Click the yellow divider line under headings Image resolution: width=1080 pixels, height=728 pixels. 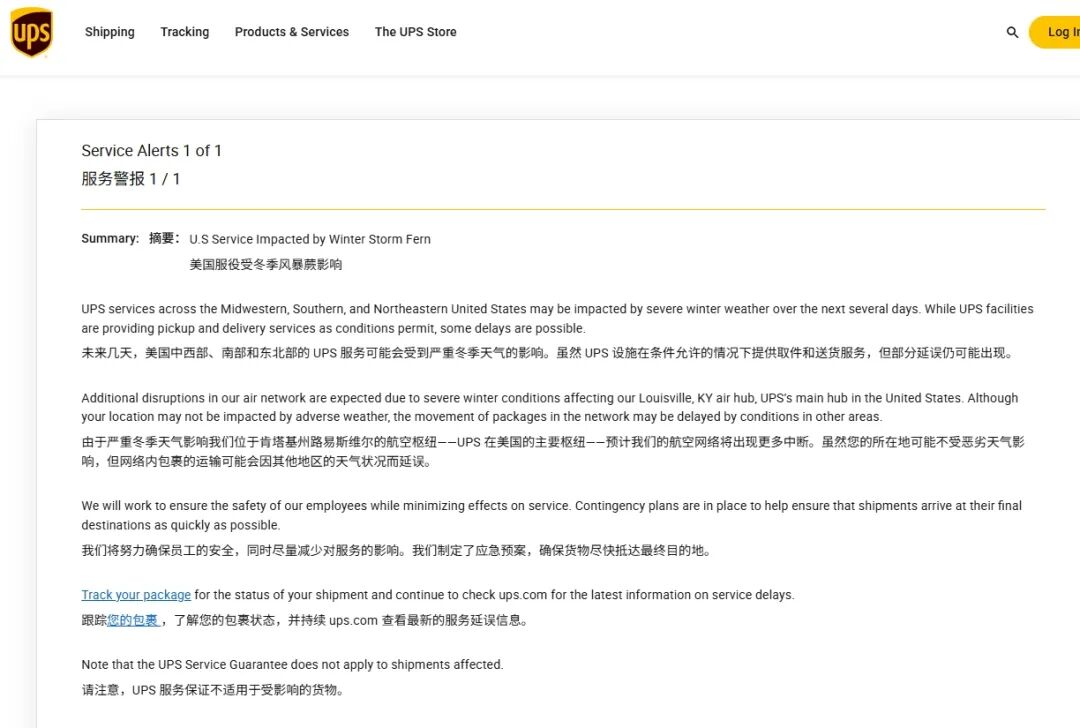[x=562, y=209]
